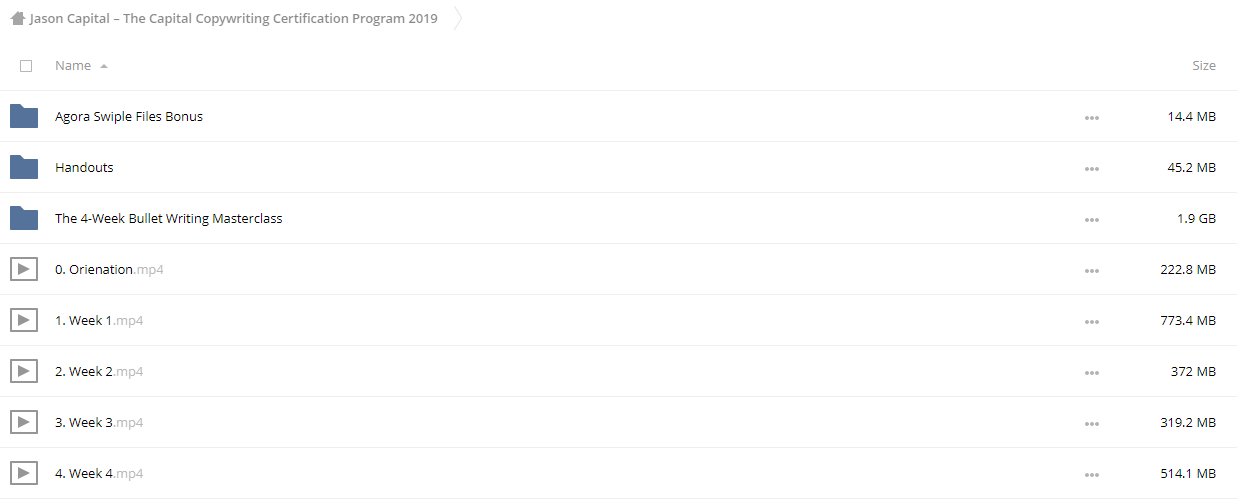Click the Handouts folder icon
This screenshot has width=1237, height=499.
point(24,167)
